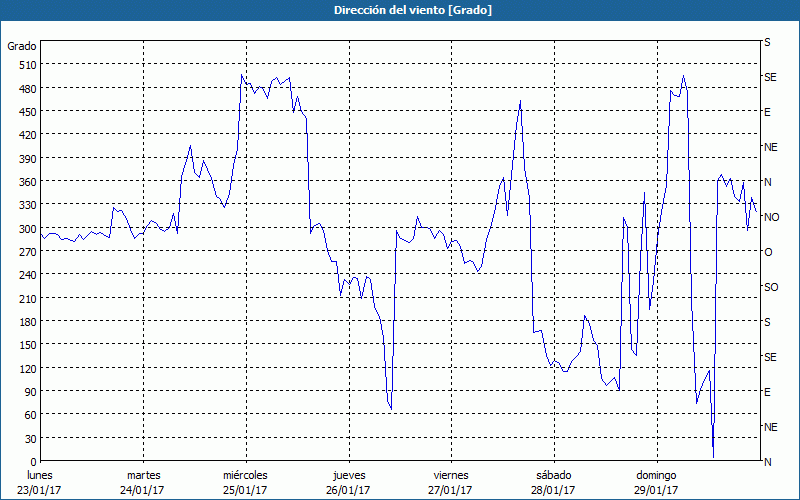
Task: Select the "SO" compass direction label
Action: coord(771,287)
